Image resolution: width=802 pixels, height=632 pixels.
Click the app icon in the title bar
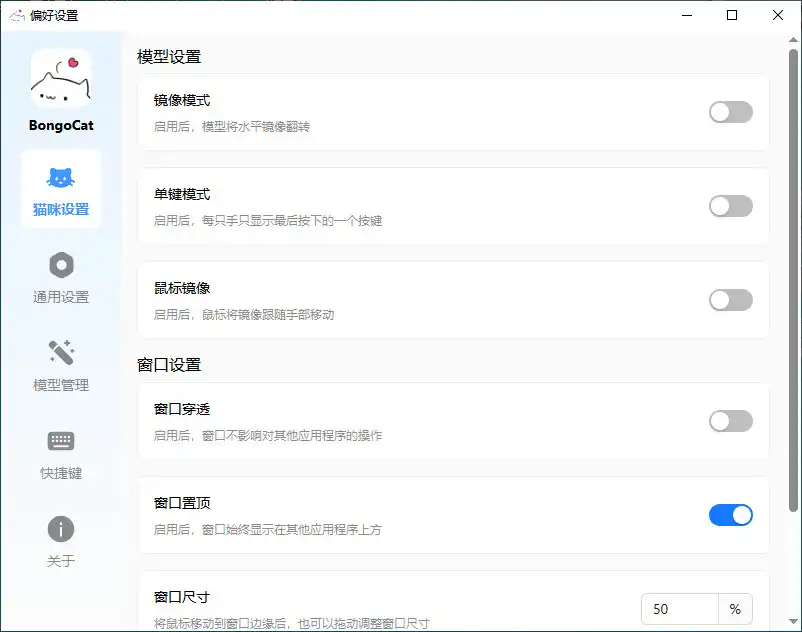click(17, 15)
